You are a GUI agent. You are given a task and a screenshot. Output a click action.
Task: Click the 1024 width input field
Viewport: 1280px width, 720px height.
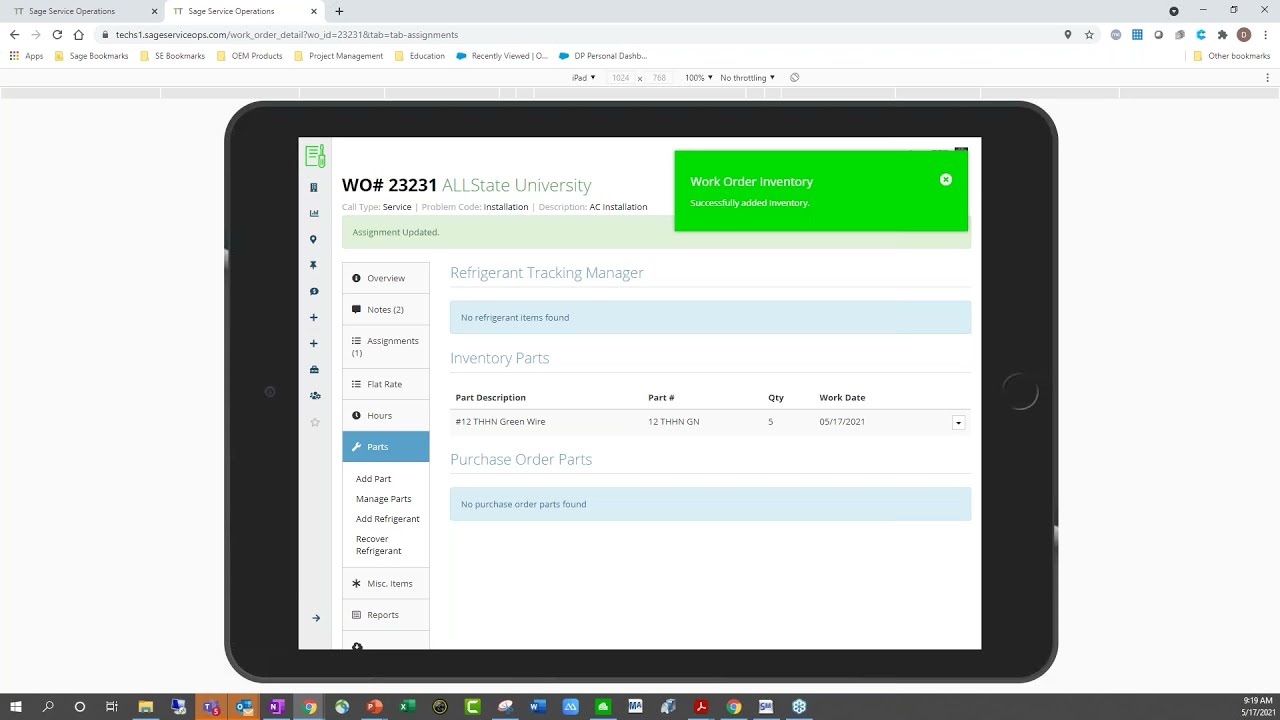tap(620, 78)
